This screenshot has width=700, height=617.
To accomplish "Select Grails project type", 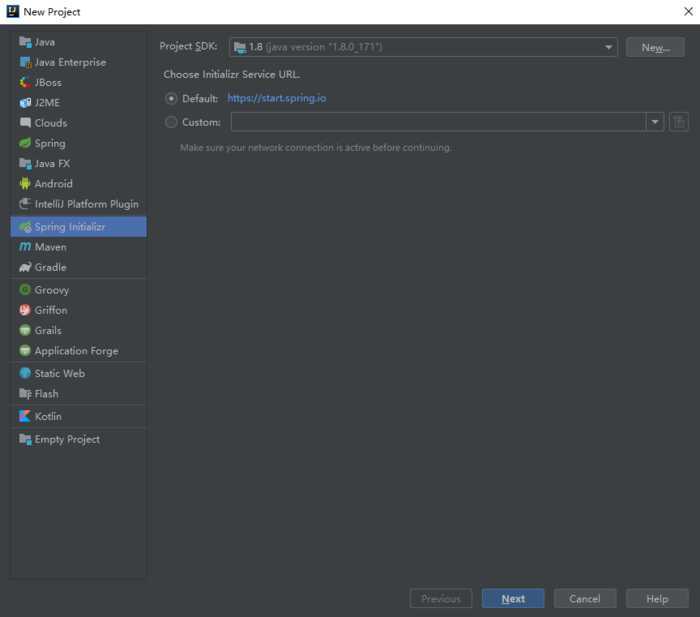I will pos(78,330).
